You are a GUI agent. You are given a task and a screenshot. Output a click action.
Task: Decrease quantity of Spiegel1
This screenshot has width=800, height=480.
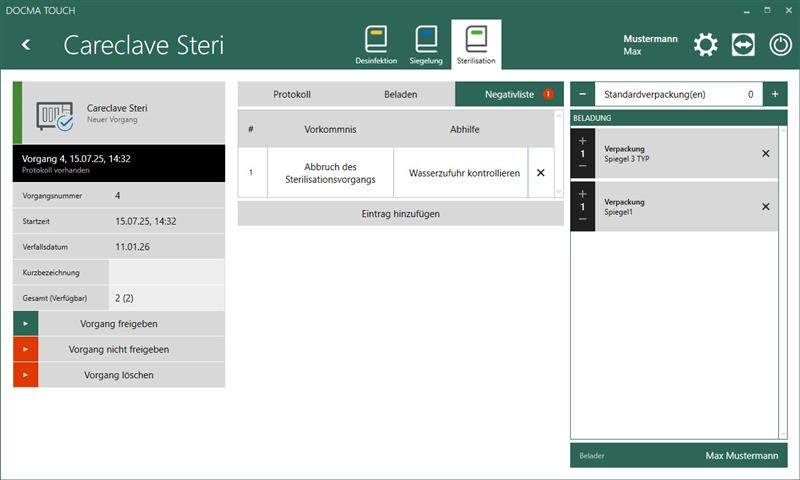pyautogui.click(x=583, y=219)
